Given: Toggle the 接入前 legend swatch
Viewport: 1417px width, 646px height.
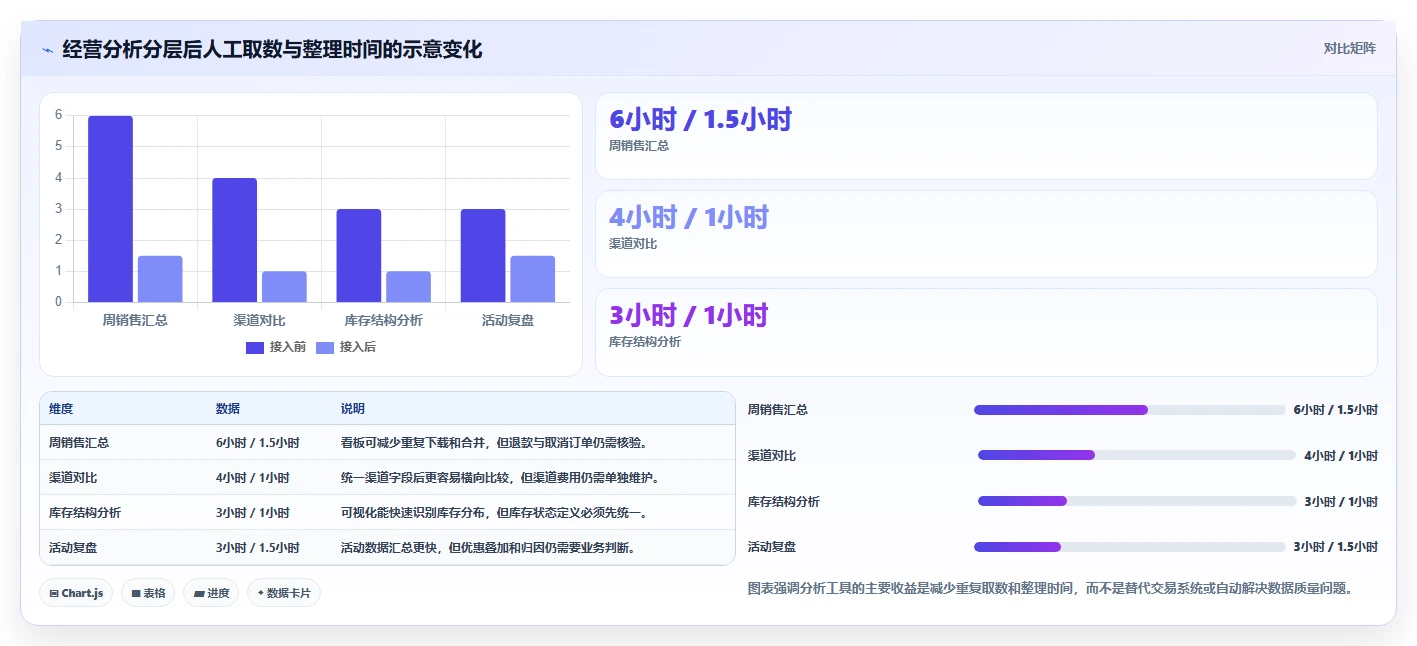Looking at the screenshot, I should click(255, 347).
